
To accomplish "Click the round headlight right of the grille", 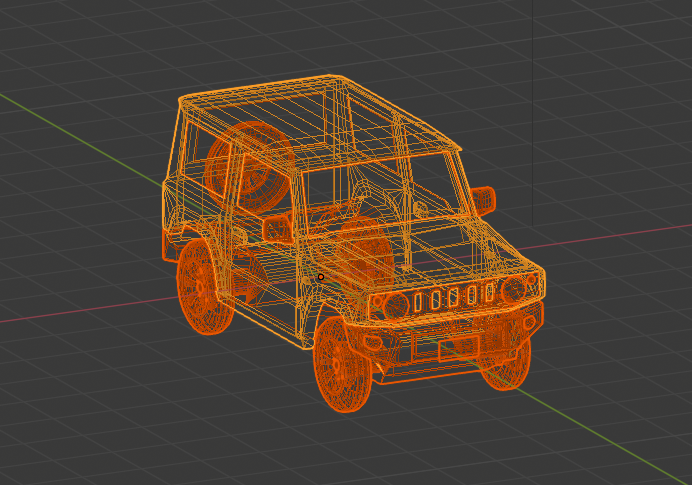I will click(513, 289).
